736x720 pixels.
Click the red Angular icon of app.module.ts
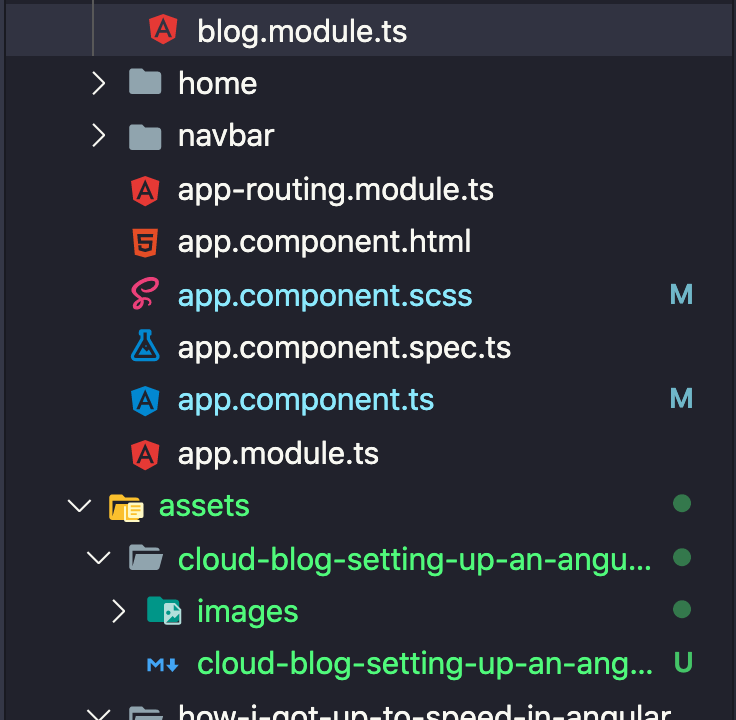coord(145,455)
